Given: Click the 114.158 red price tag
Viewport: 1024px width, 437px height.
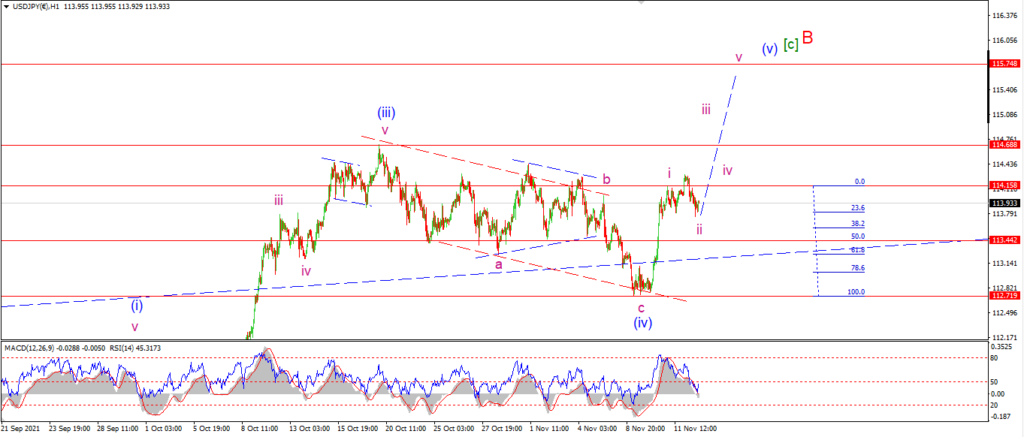Looking at the screenshot, I should click(x=1002, y=186).
